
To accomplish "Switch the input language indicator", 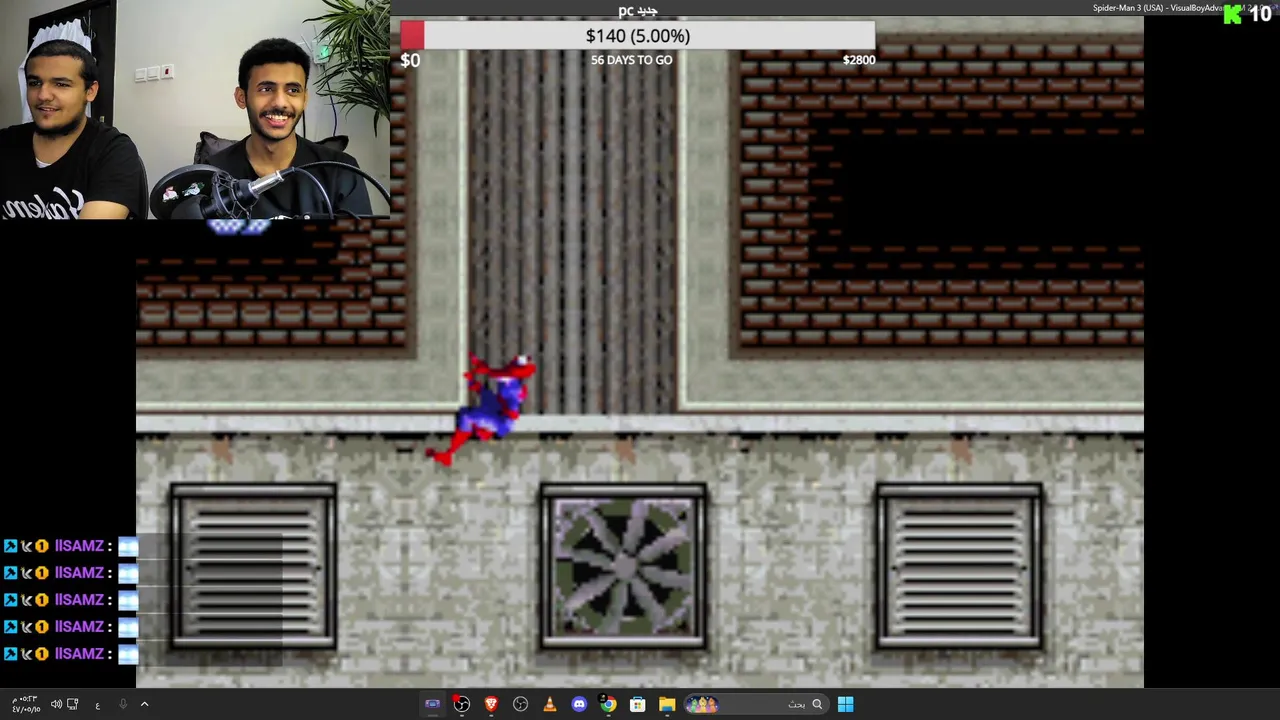I will (97, 705).
